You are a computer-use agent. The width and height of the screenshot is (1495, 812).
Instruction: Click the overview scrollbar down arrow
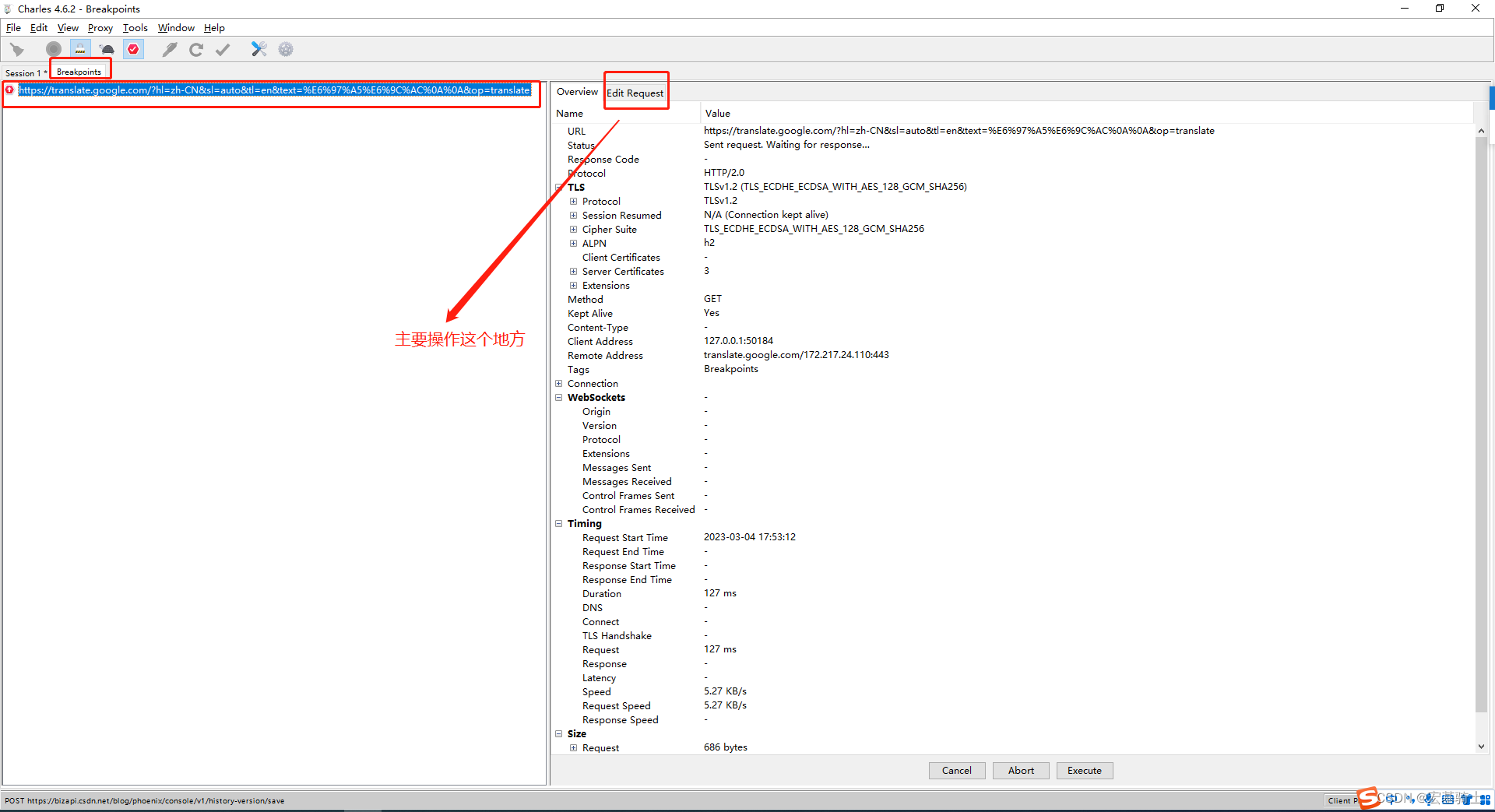[1481, 746]
